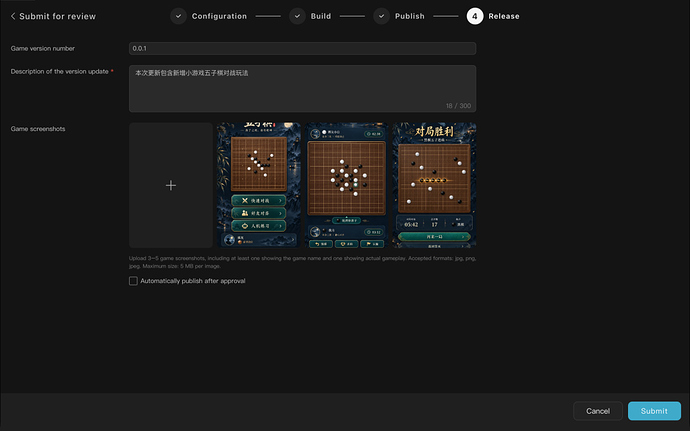Click the upload screenshots instruction text

(x=302, y=262)
